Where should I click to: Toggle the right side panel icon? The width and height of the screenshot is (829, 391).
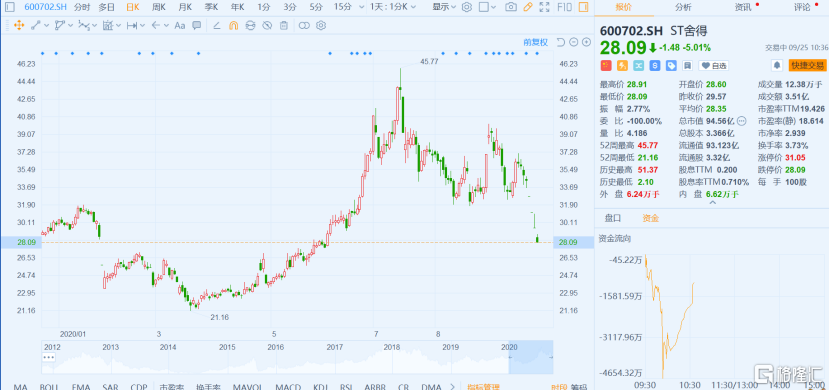click(x=583, y=7)
